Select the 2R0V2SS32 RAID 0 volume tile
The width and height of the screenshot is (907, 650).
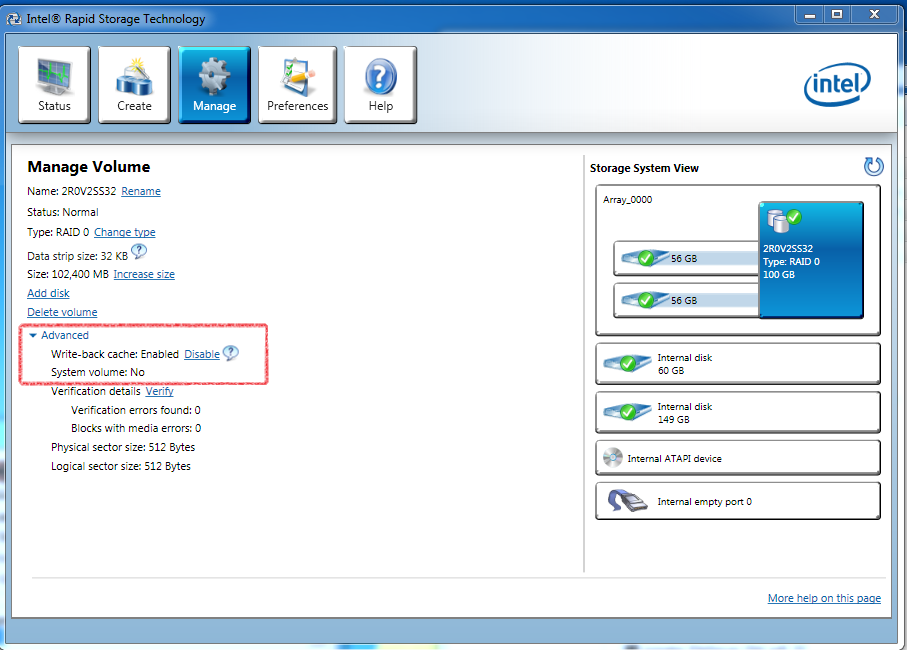point(811,260)
